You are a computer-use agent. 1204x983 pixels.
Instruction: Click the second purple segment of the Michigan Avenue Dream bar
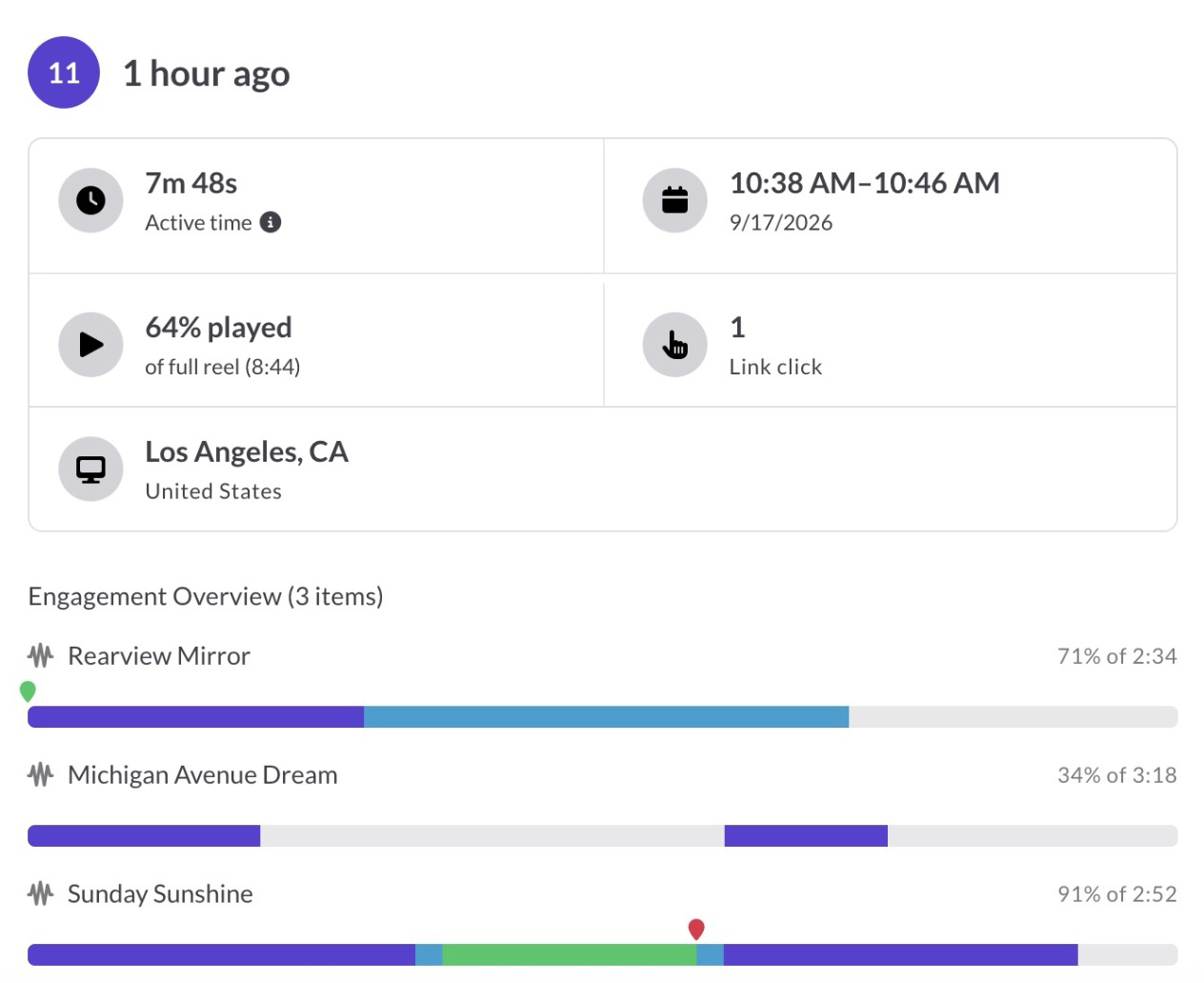806,836
